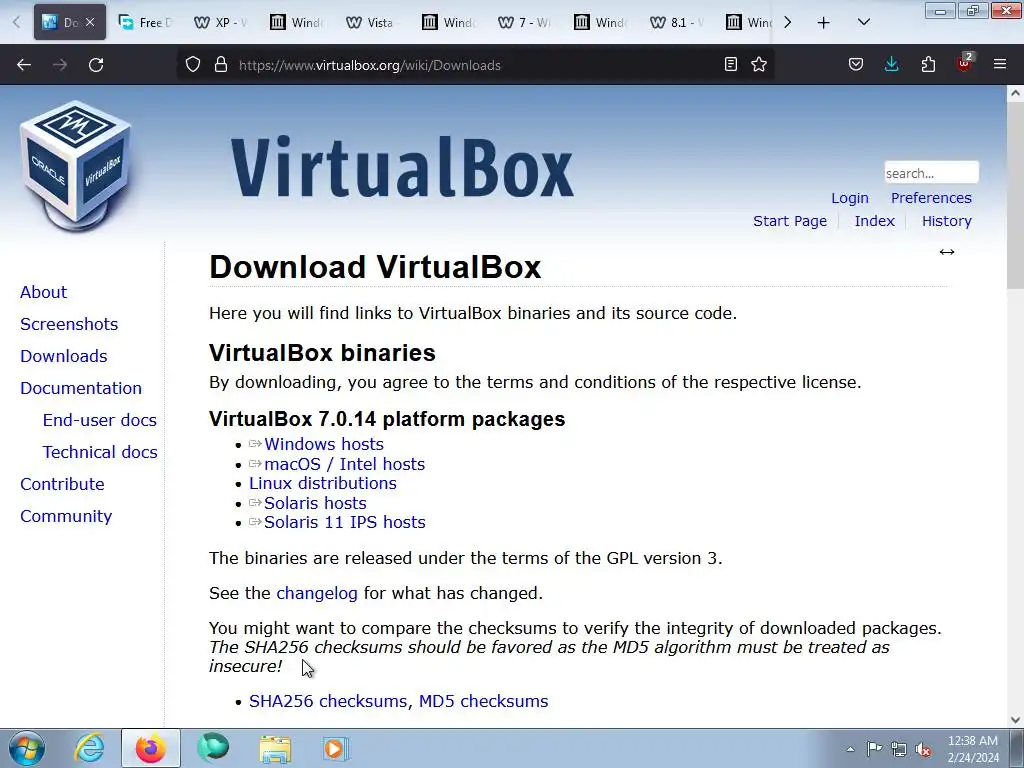Screen dimensions: 1024x768
Task: Open the Preferences link
Action: (931, 198)
